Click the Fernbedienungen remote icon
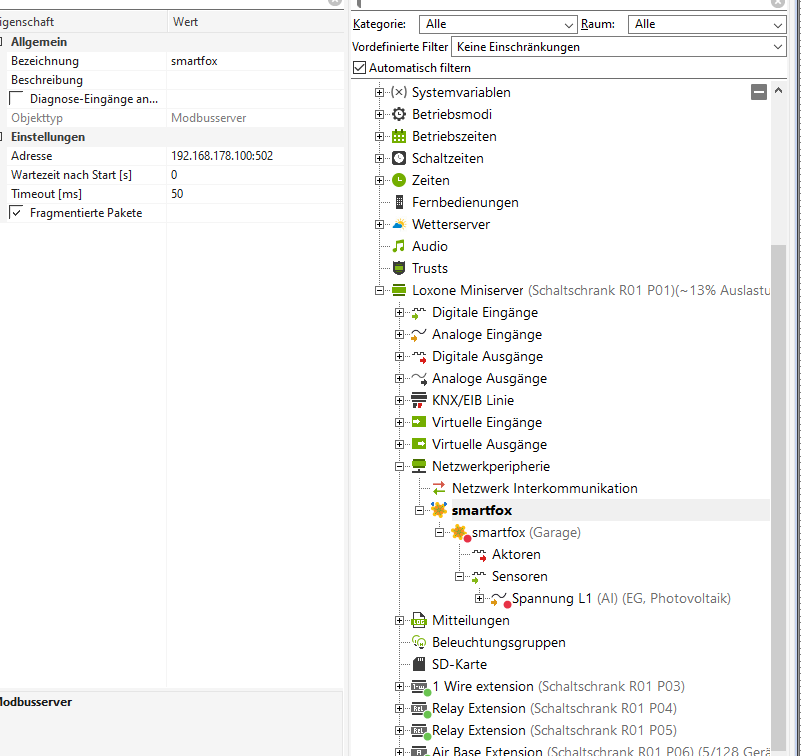The width and height of the screenshot is (801, 756). 399,202
